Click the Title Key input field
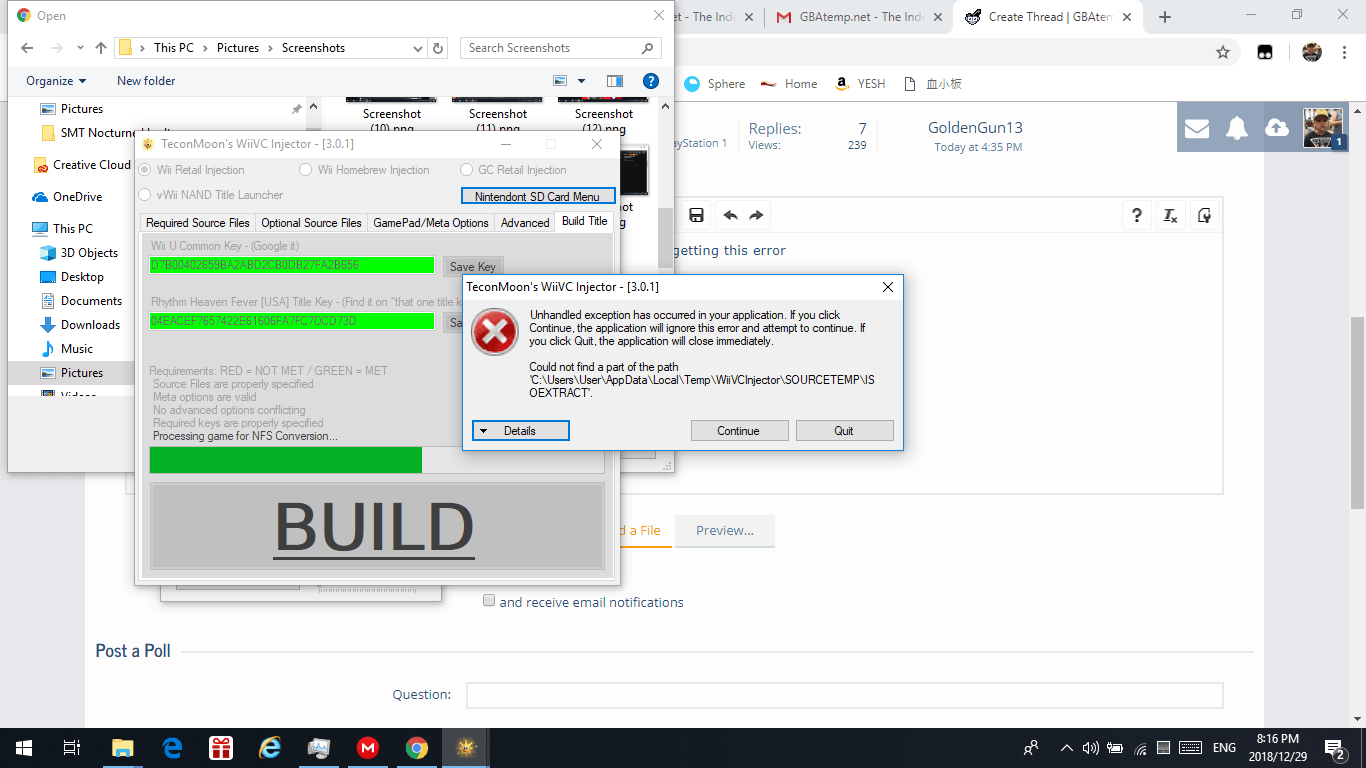This screenshot has height=768, width=1366. point(292,321)
